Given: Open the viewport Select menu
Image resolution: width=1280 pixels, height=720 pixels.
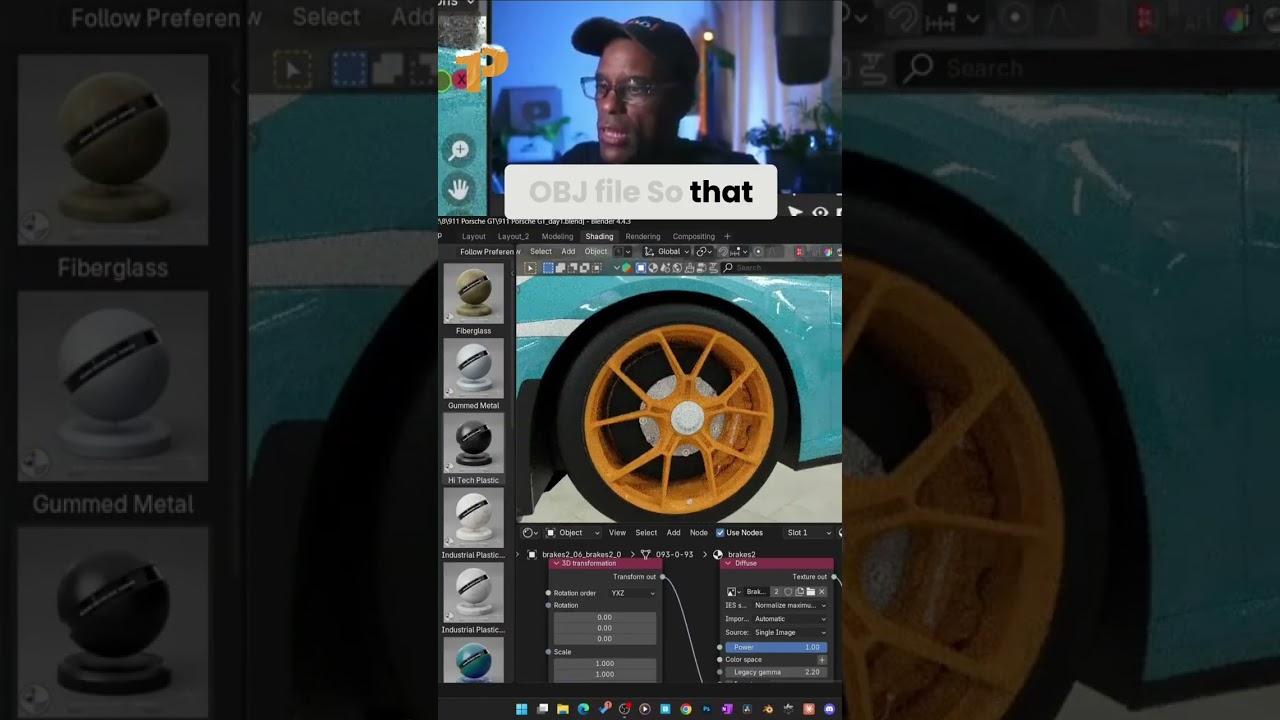Looking at the screenshot, I should [x=541, y=252].
